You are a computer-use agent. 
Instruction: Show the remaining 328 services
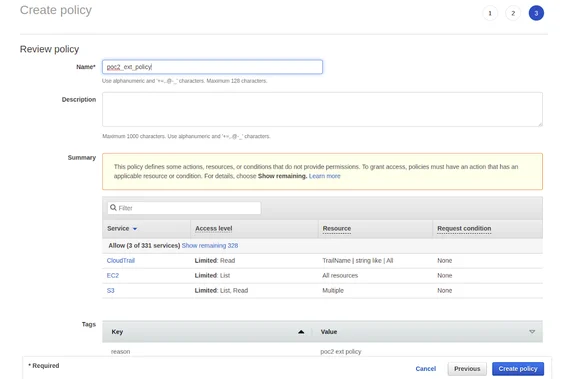[210, 246]
